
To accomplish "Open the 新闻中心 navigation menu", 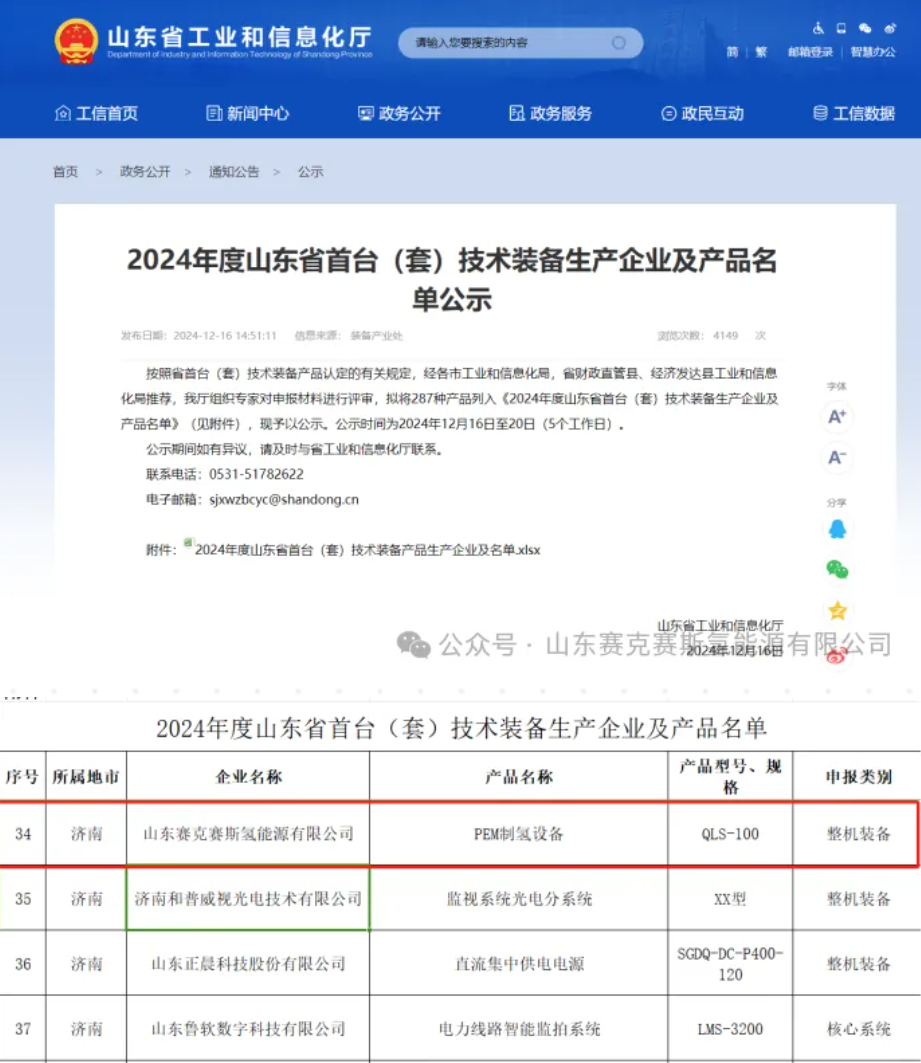I will pos(248,114).
